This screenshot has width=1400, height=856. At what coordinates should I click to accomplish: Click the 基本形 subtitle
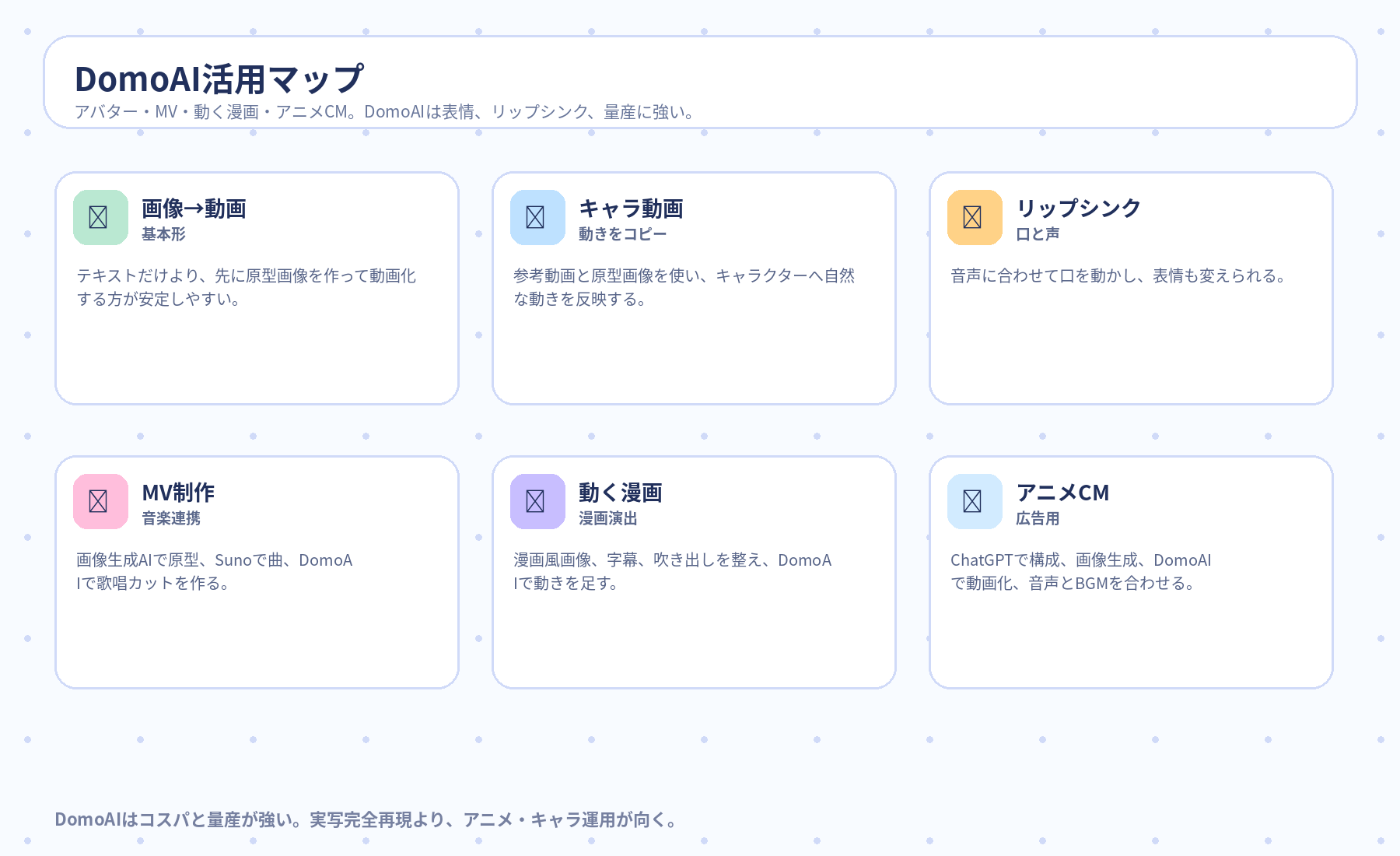pos(163,234)
